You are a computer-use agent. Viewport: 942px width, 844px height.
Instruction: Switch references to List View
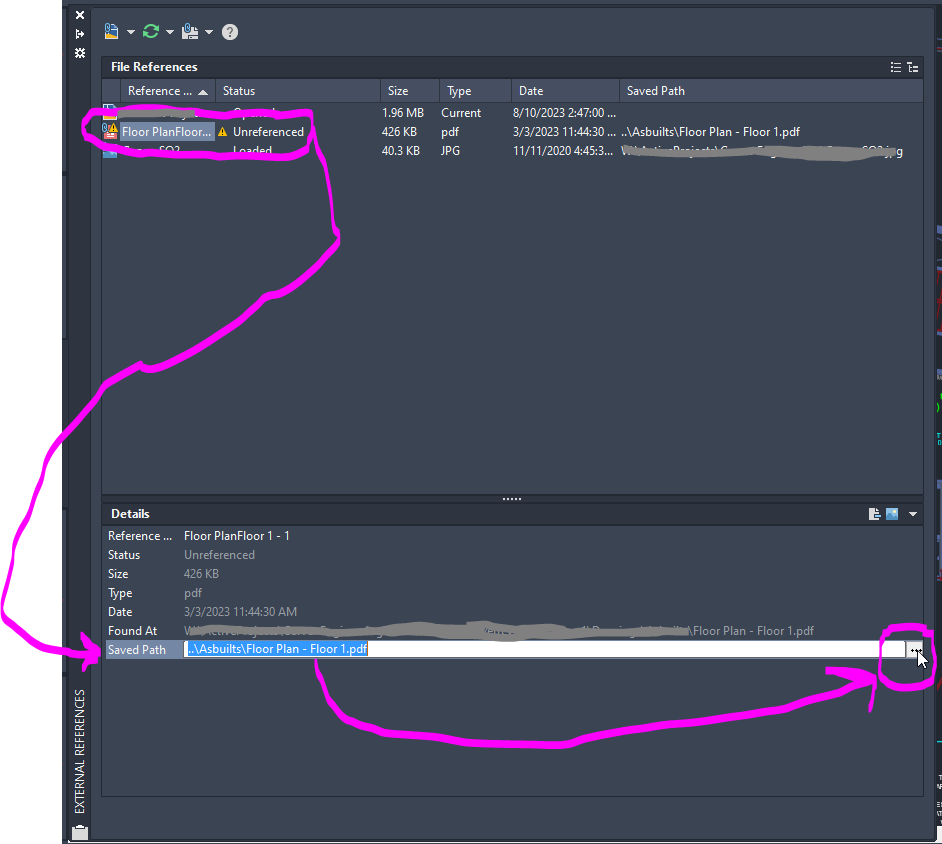[896, 66]
